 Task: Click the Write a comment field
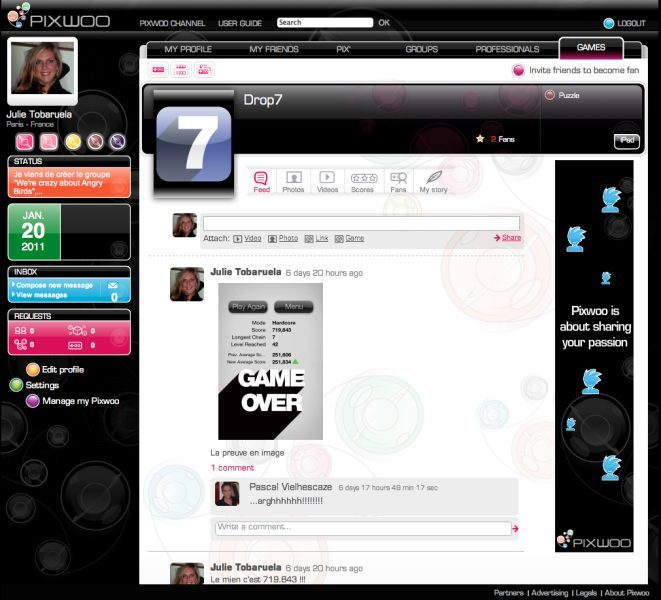coord(363,528)
